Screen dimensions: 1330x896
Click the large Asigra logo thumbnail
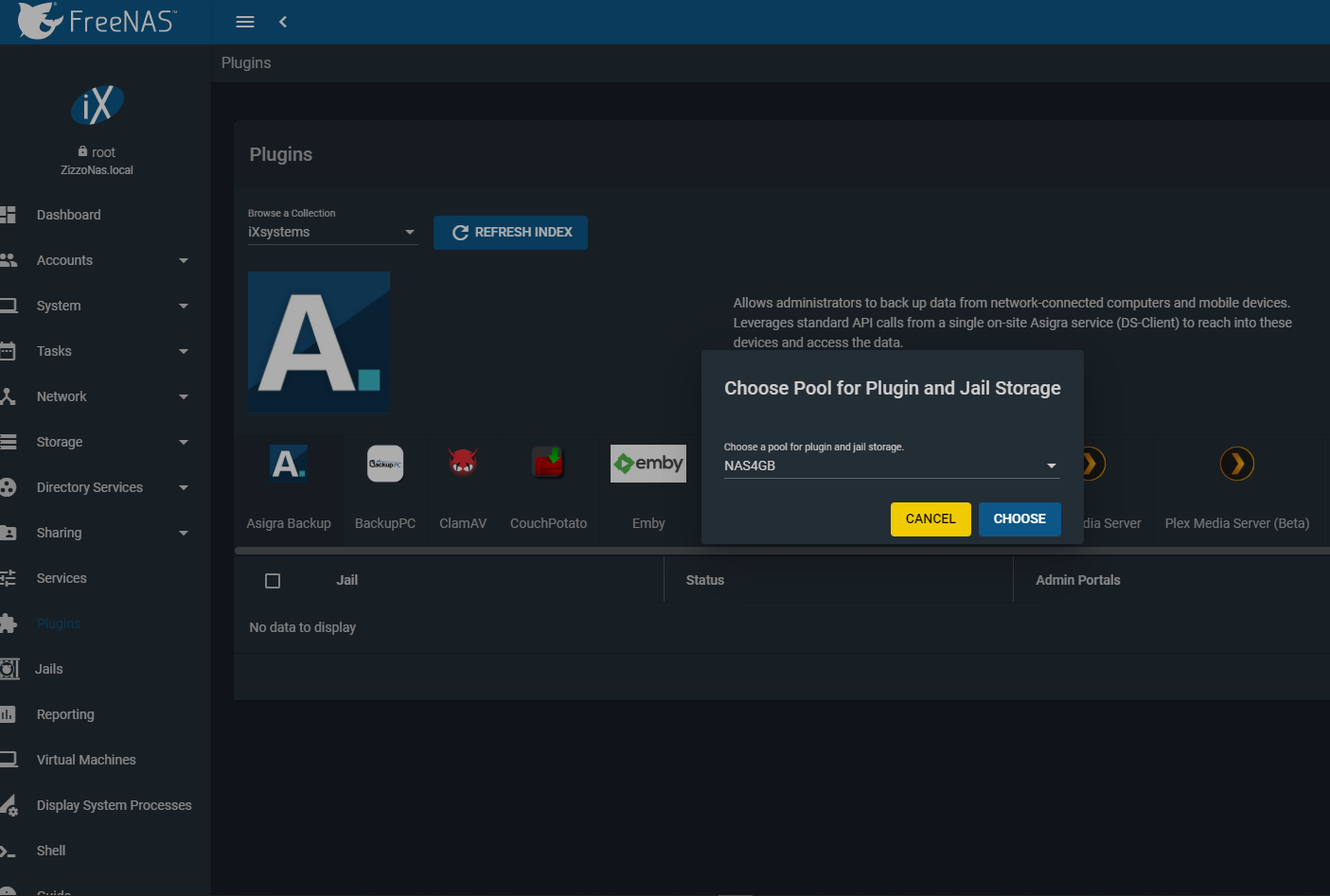pos(319,343)
